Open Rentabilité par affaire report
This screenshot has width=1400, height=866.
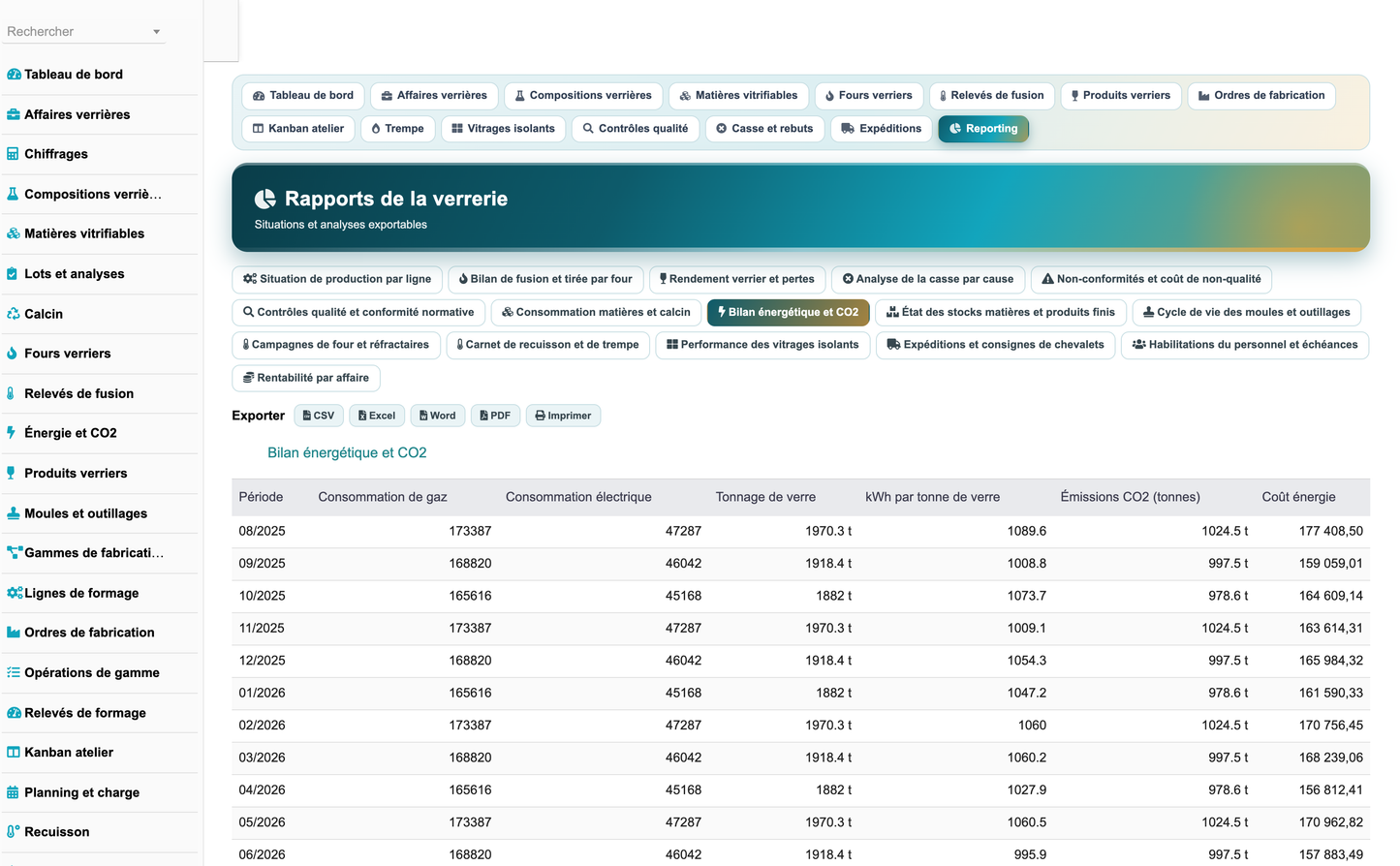pos(306,378)
